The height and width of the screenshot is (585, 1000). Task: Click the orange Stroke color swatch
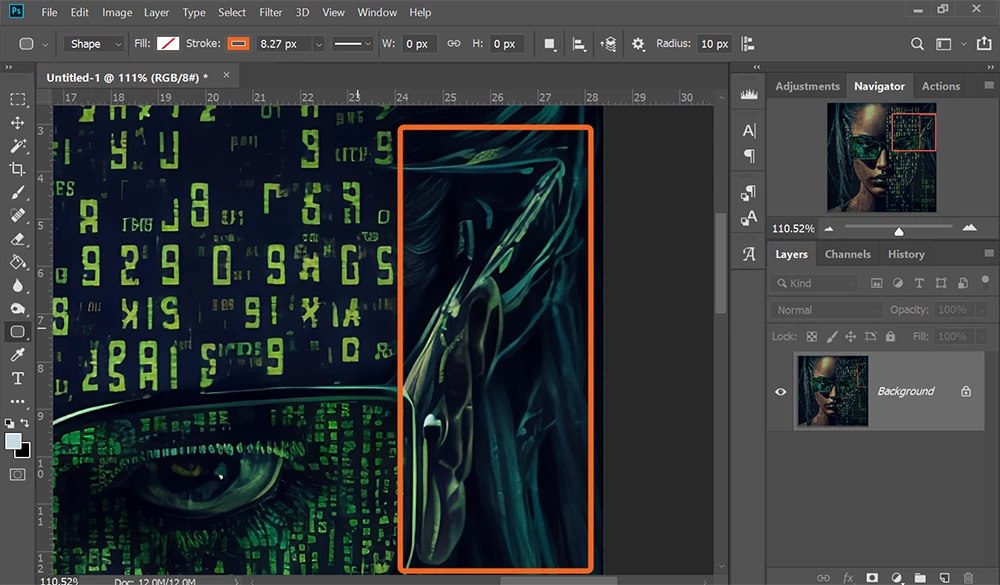(x=239, y=44)
